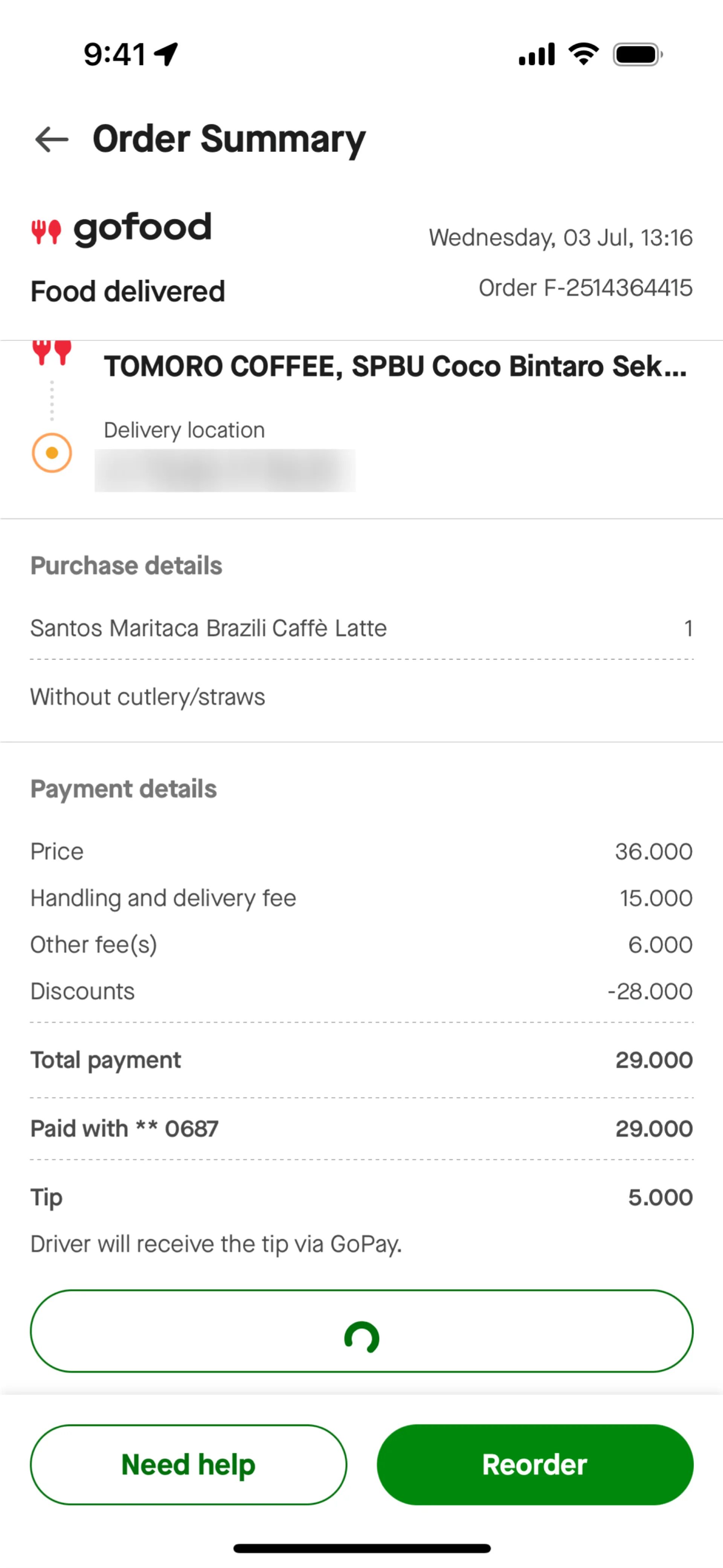Tap the Wi-Fi status icon
The height and width of the screenshot is (1568, 723).
pyautogui.click(x=584, y=54)
